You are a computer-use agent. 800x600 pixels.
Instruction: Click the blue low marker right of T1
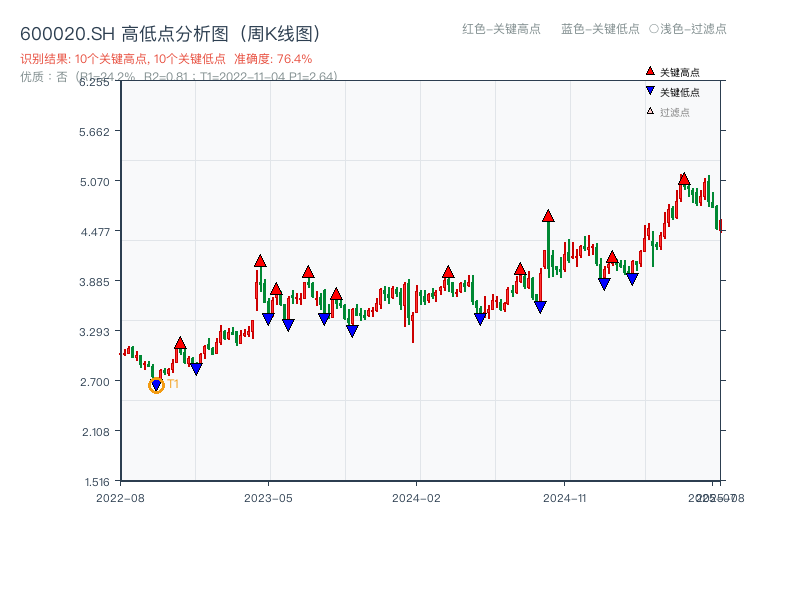pyautogui.click(x=196, y=369)
